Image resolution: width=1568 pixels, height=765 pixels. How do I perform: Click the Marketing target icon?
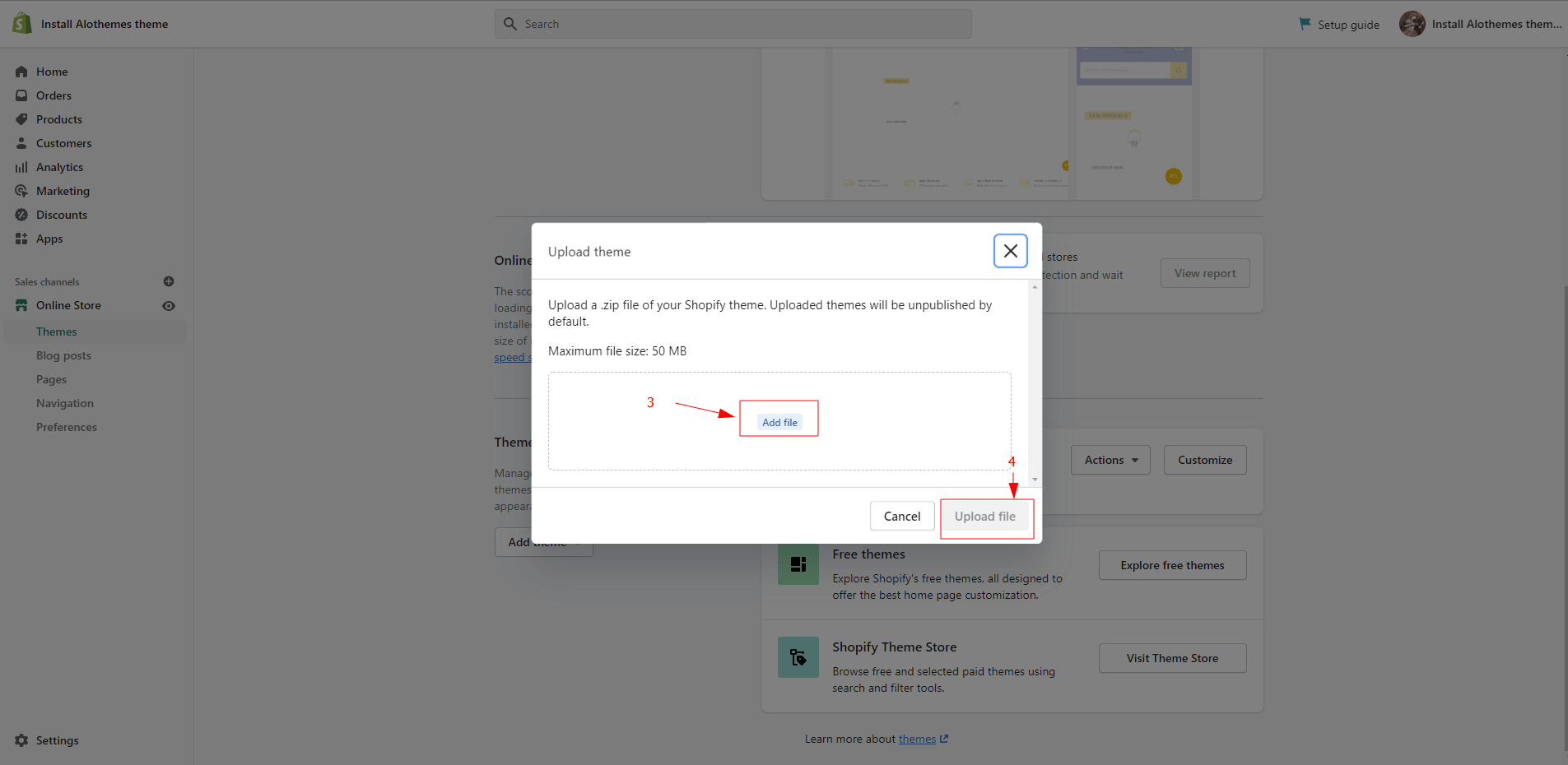21,191
